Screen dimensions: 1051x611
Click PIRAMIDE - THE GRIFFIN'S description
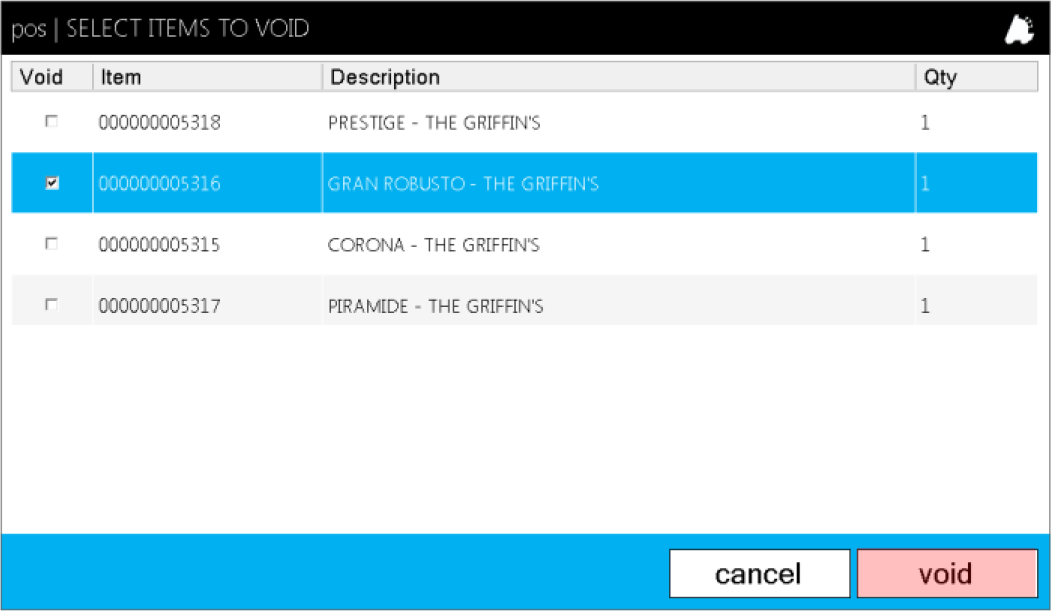(x=436, y=306)
